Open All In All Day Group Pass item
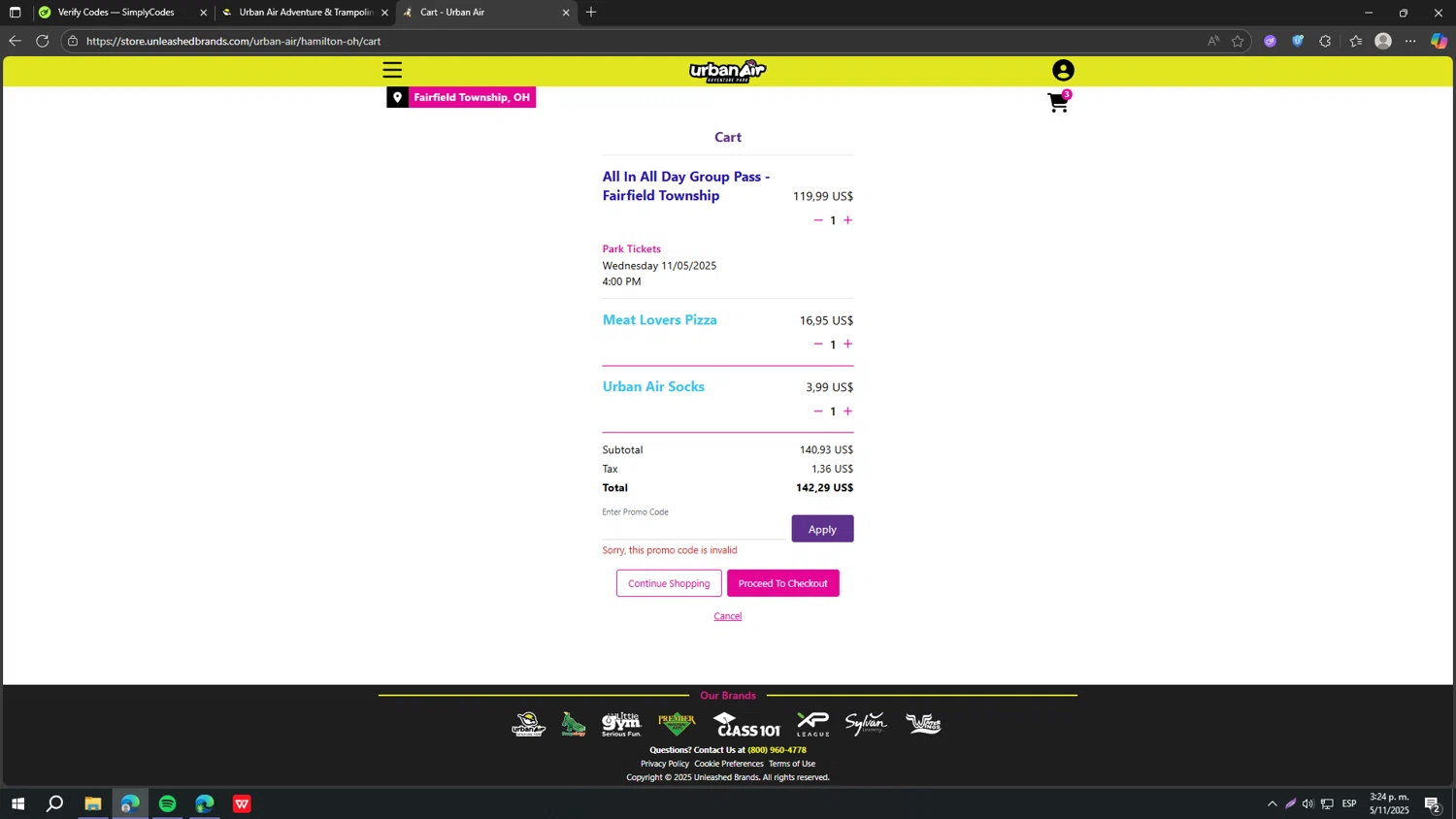 point(685,185)
